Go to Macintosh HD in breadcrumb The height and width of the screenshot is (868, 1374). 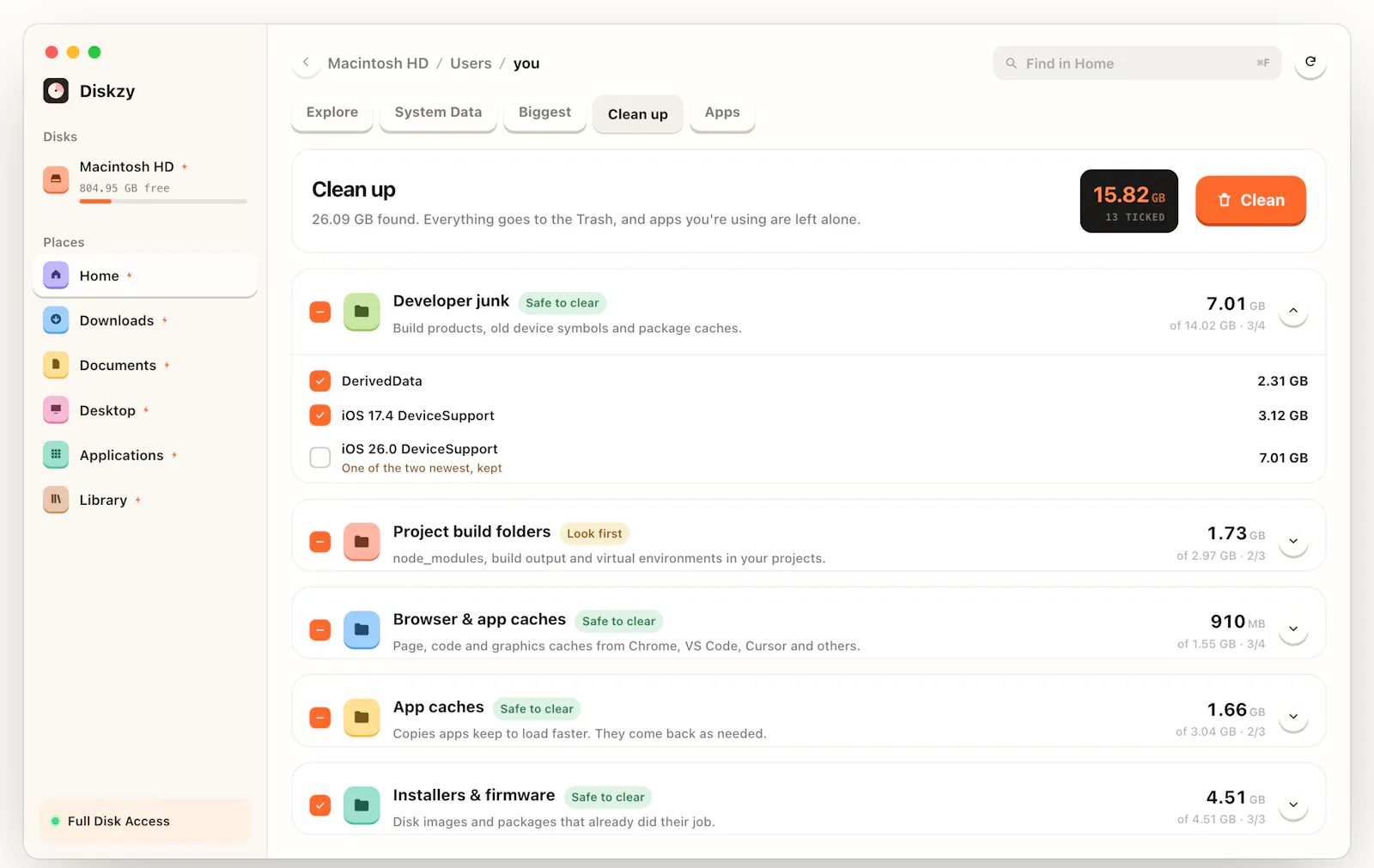tap(378, 64)
